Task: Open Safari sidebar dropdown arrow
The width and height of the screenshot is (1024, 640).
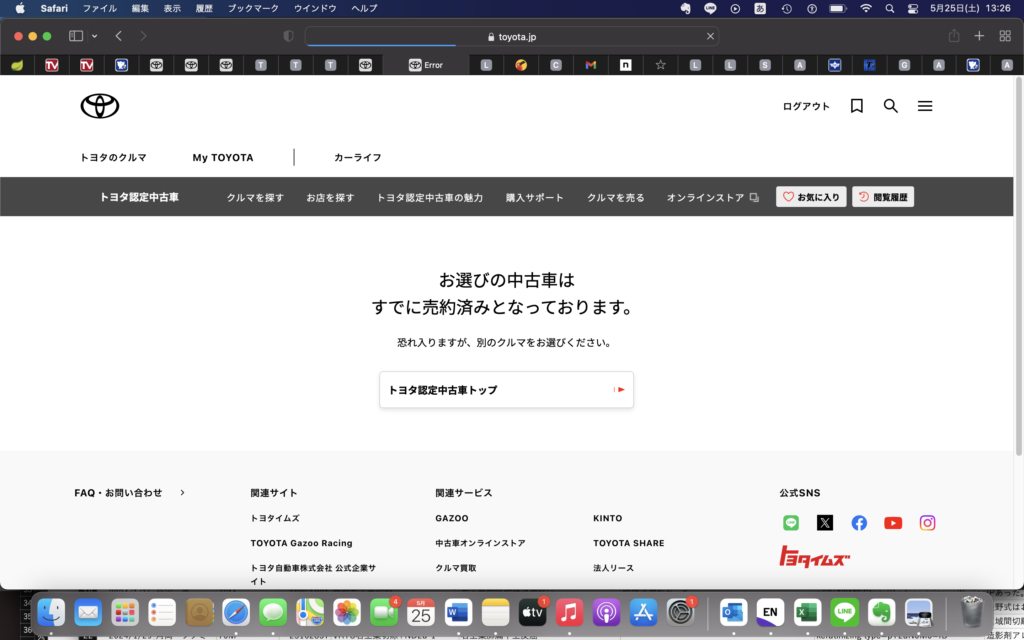Action: 94,36
